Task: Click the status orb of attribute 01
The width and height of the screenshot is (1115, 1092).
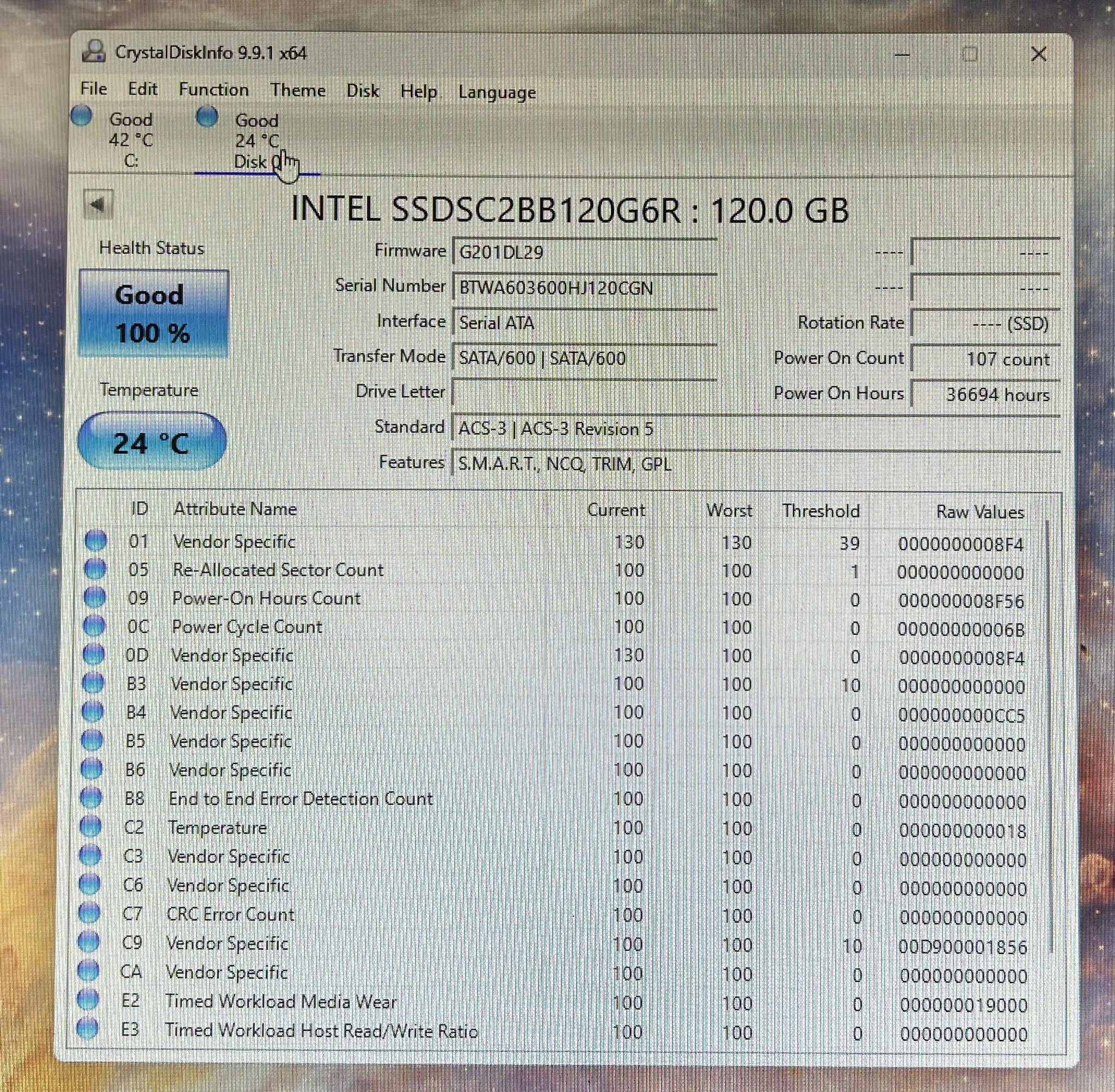Action: pos(96,540)
